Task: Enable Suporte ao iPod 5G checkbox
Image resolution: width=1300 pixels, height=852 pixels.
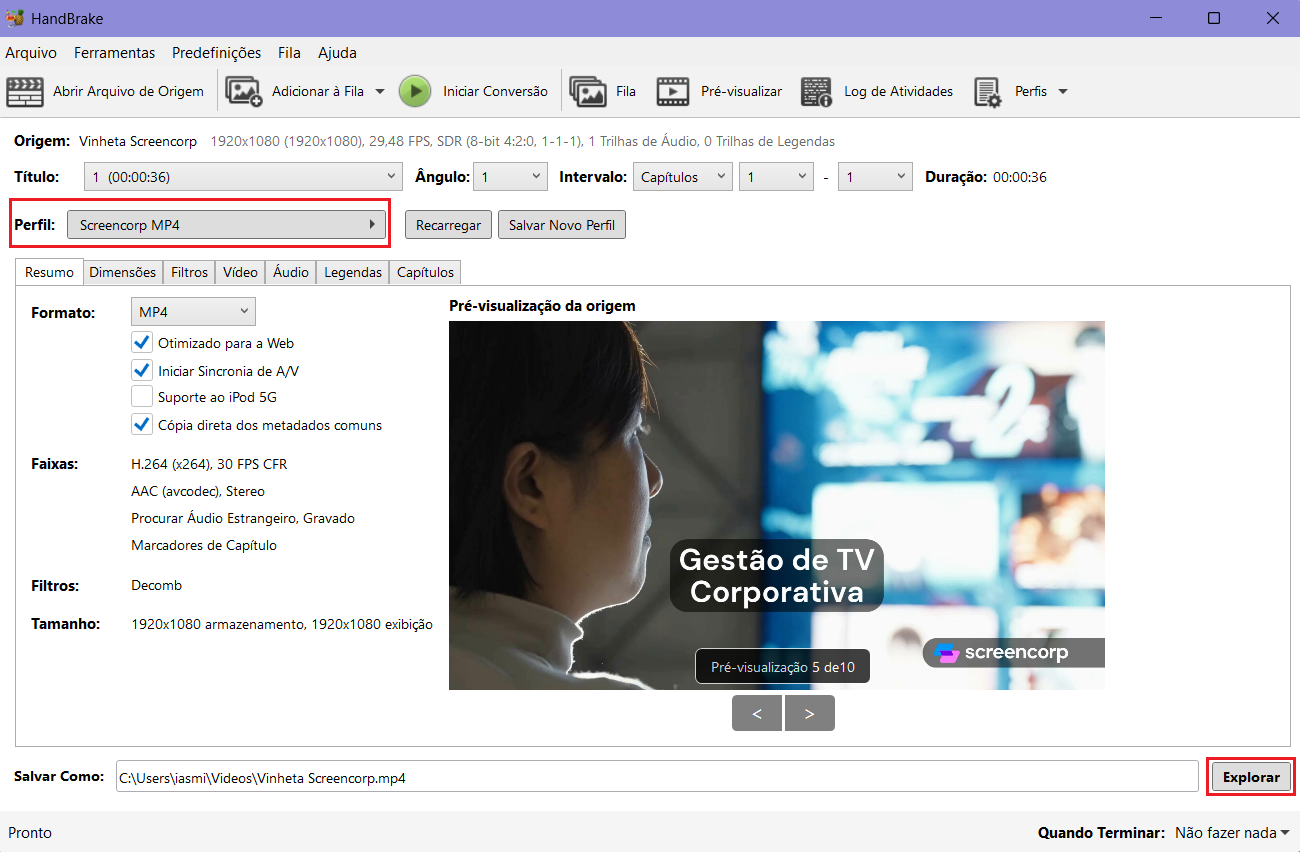Action: coord(142,397)
